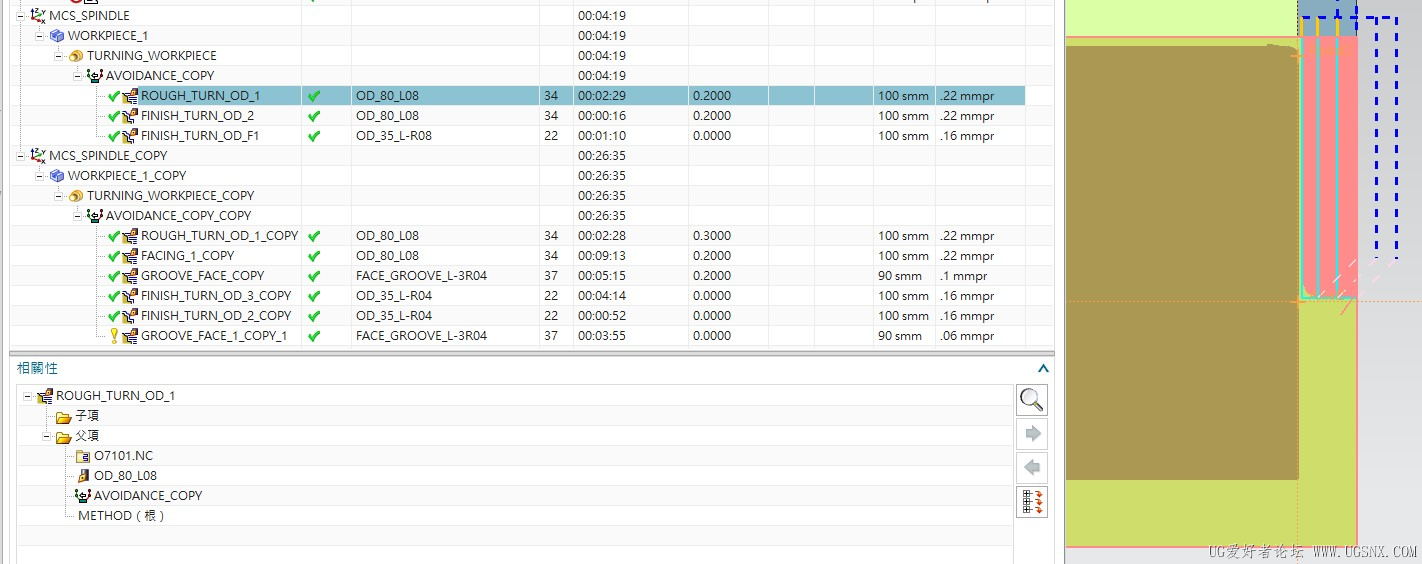Click the 90 smm speed in the GROOVE_FACE_COPY row

coord(900,275)
